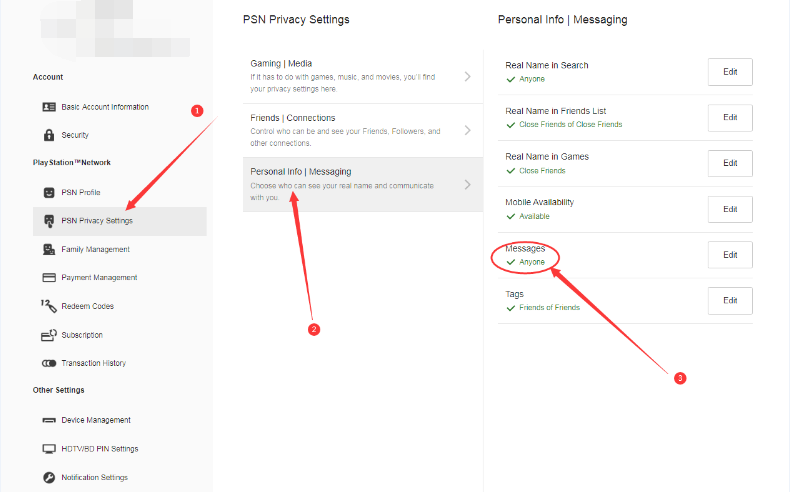Click the 'Personal Info | Messaging' panel heading
The image size is (790, 492).
pyautogui.click(x=563, y=20)
